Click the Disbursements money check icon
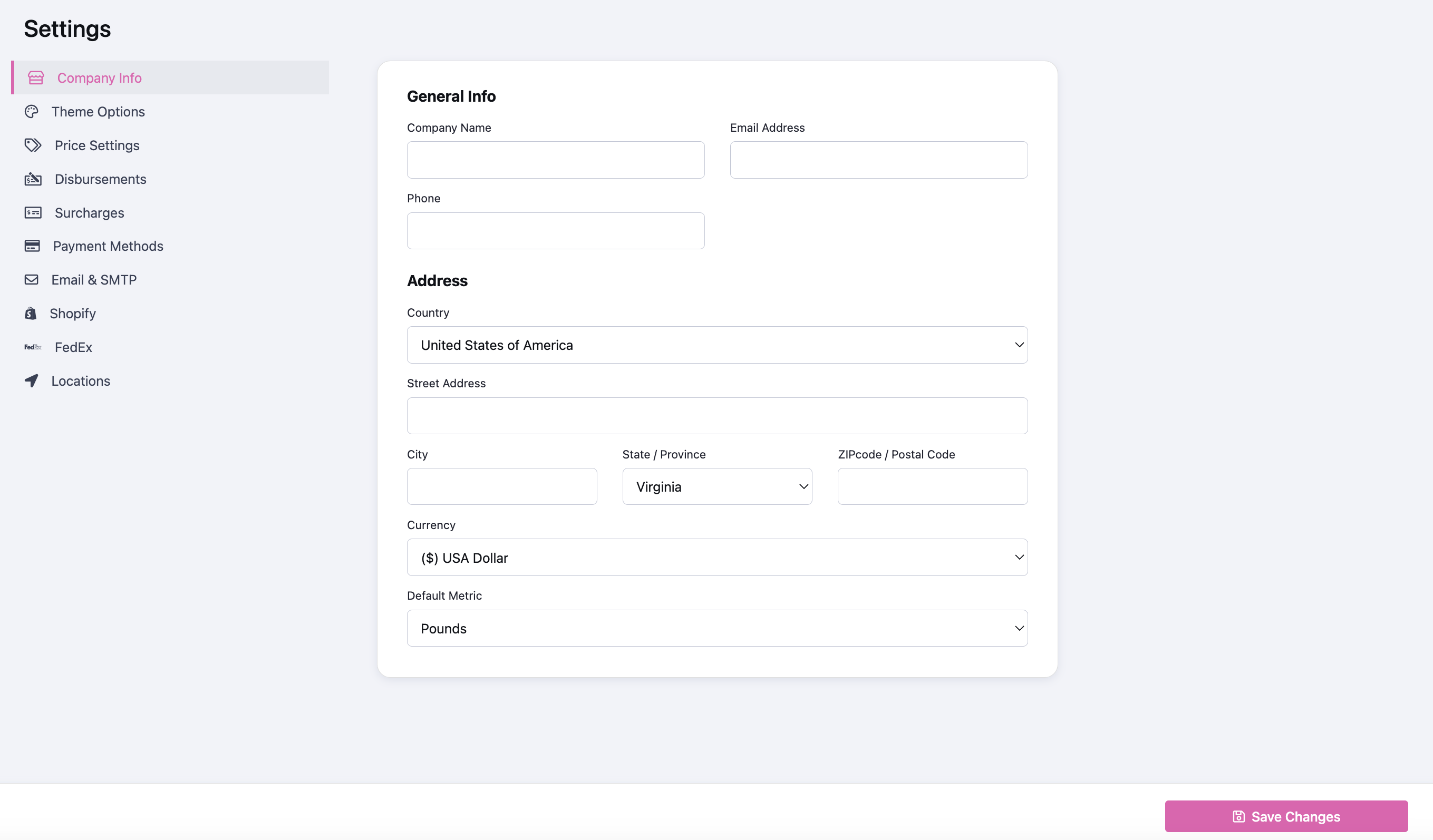 coord(33,179)
